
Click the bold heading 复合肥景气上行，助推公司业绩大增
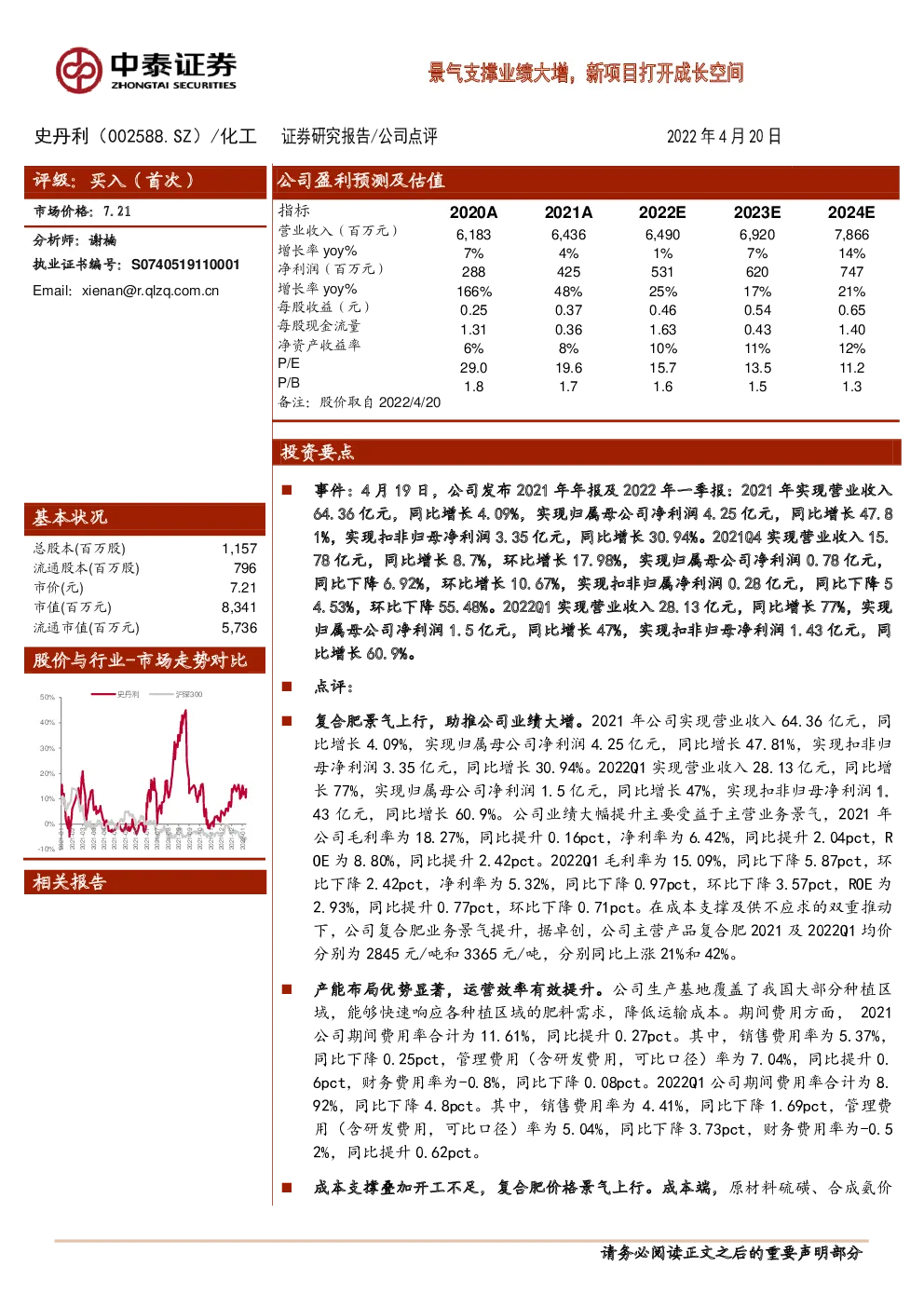[x=449, y=721]
